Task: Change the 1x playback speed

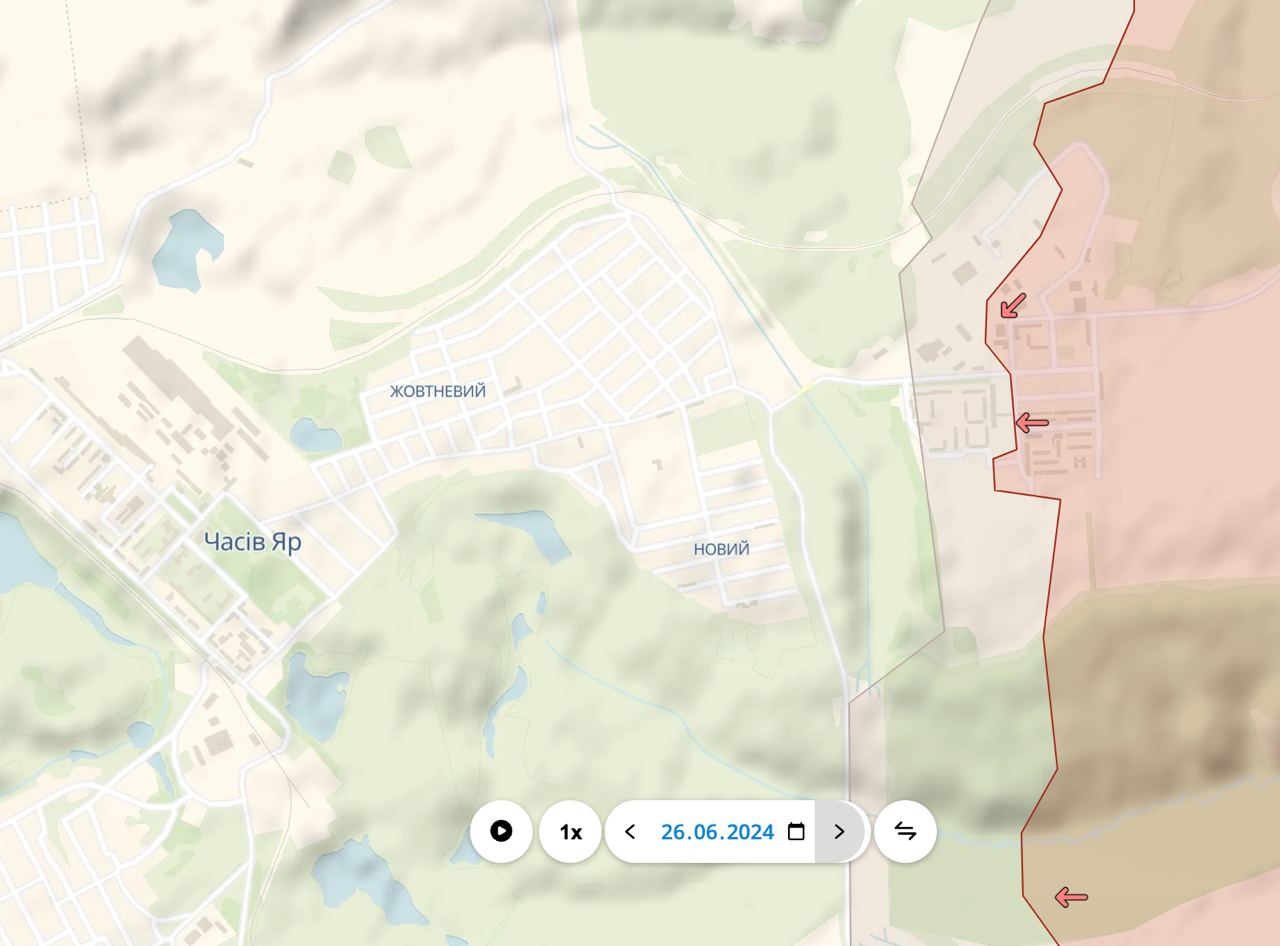Action: (x=570, y=832)
